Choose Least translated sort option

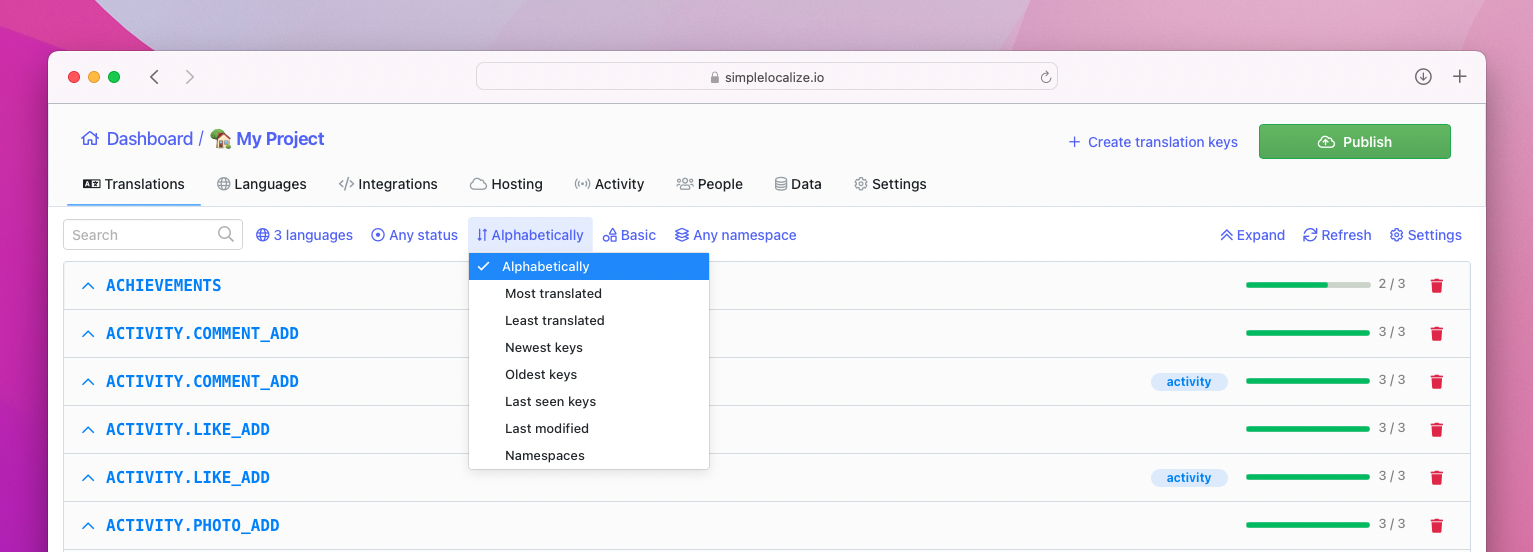[589, 321]
